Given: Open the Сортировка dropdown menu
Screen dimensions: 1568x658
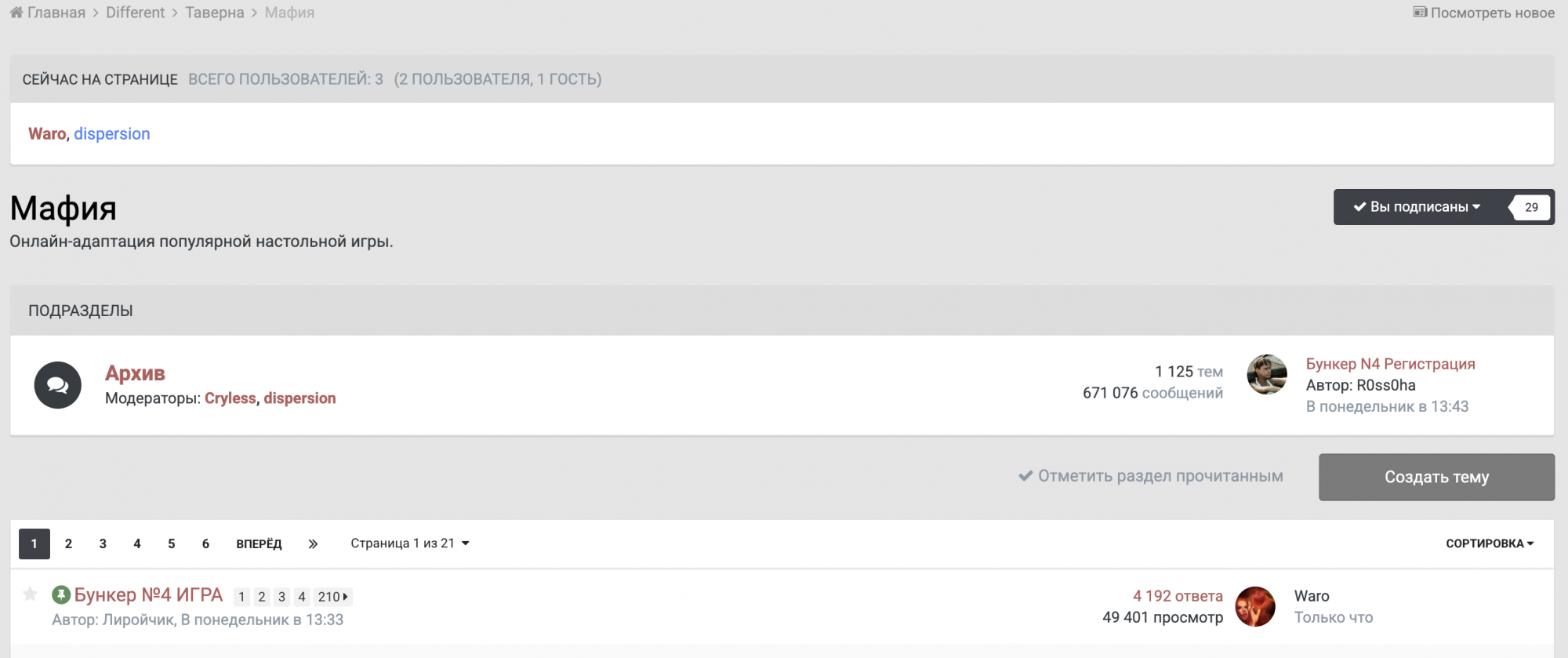Looking at the screenshot, I should click(1489, 543).
